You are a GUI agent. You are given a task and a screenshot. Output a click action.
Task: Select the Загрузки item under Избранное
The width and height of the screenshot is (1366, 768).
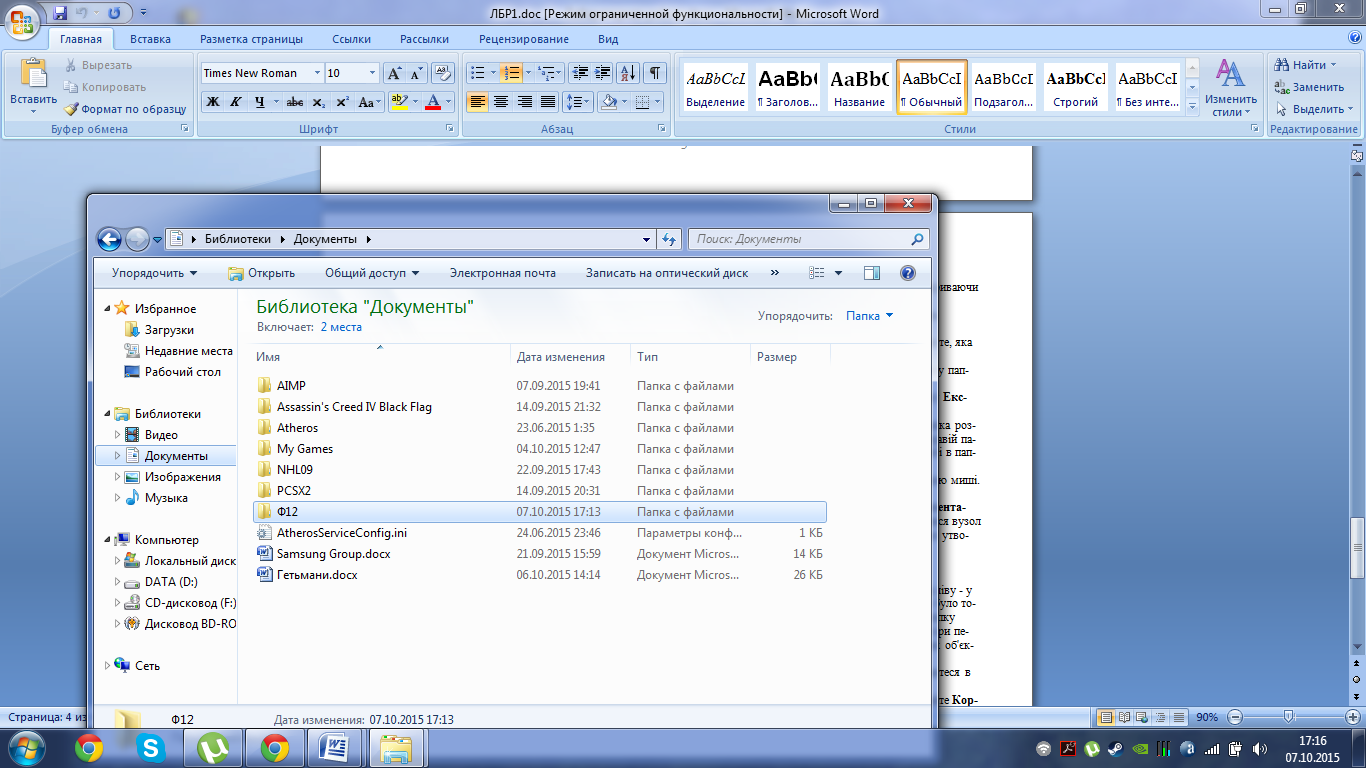[169, 330]
